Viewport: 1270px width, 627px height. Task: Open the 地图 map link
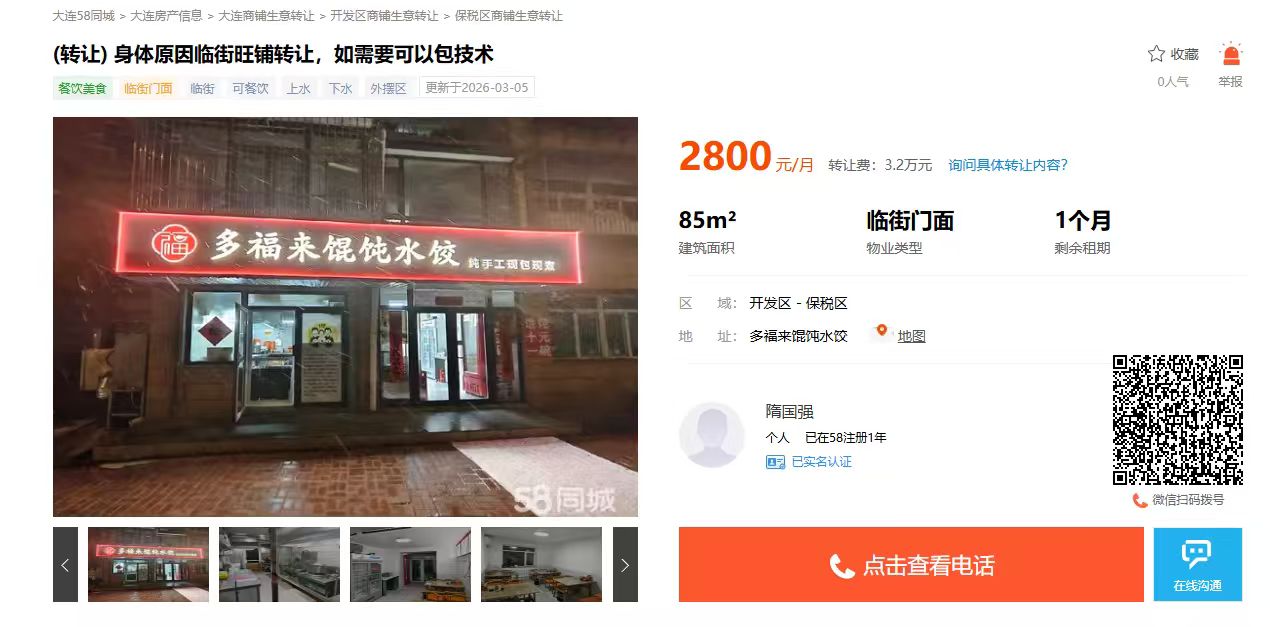tap(911, 336)
